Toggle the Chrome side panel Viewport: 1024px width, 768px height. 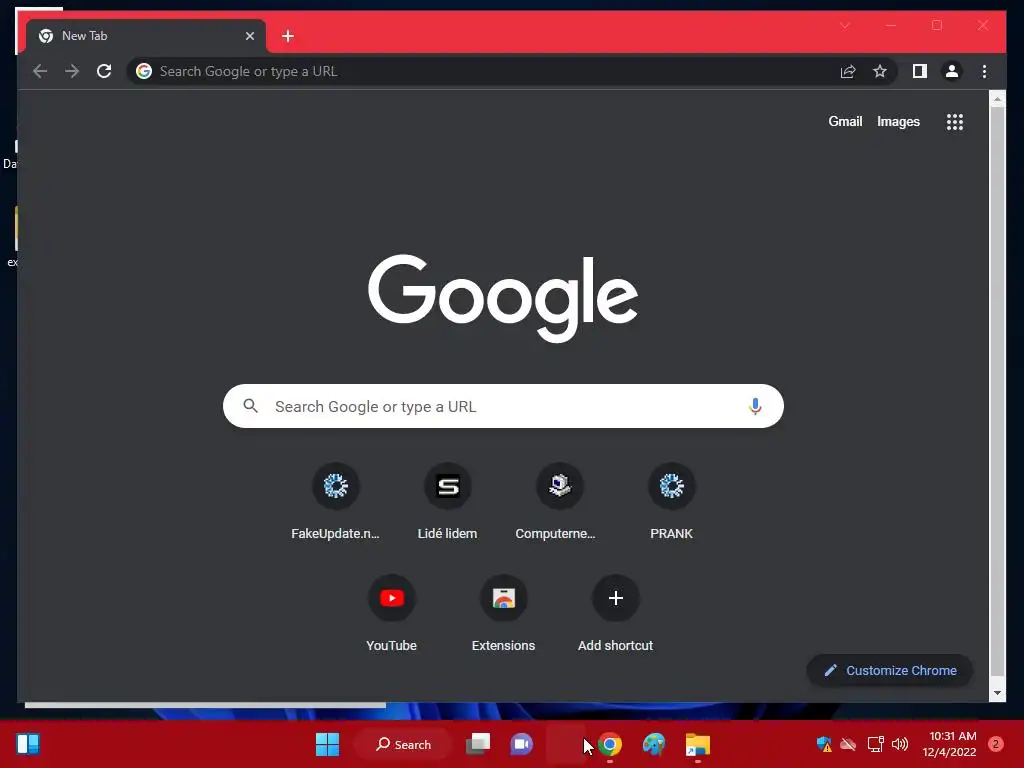point(920,71)
